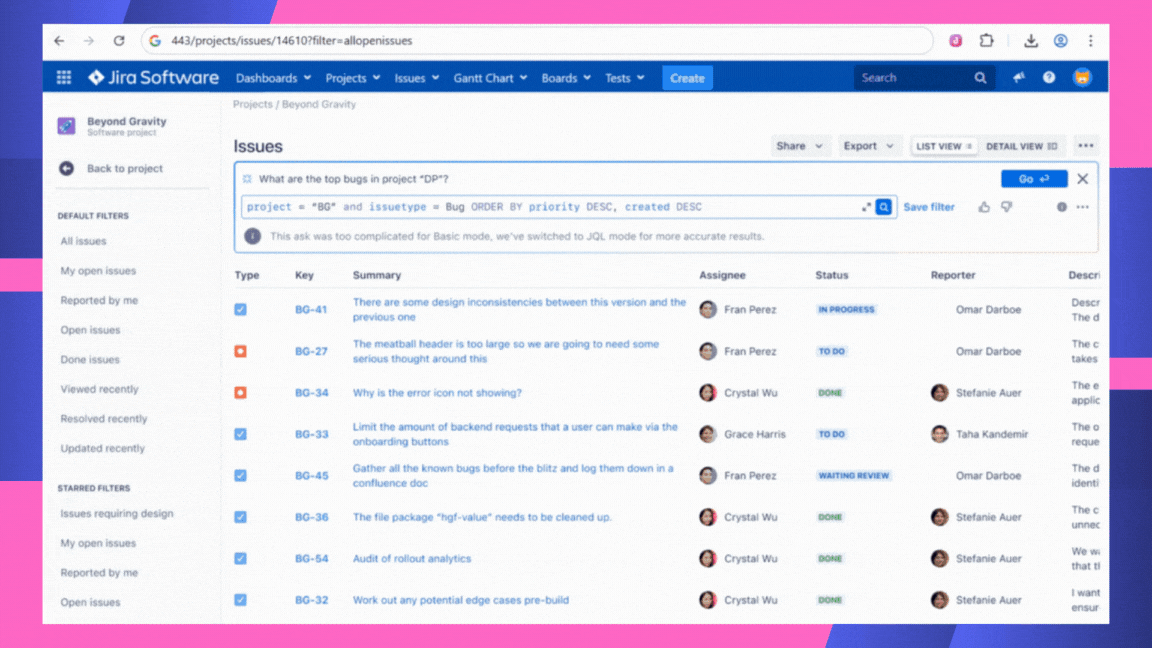
Task: Open the user profile avatar
Action: pyautogui.click(x=1082, y=78)
